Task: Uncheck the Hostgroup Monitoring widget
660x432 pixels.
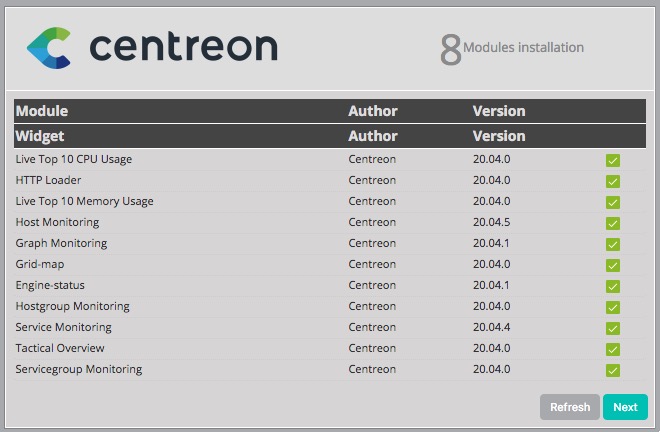Action: 613,307
